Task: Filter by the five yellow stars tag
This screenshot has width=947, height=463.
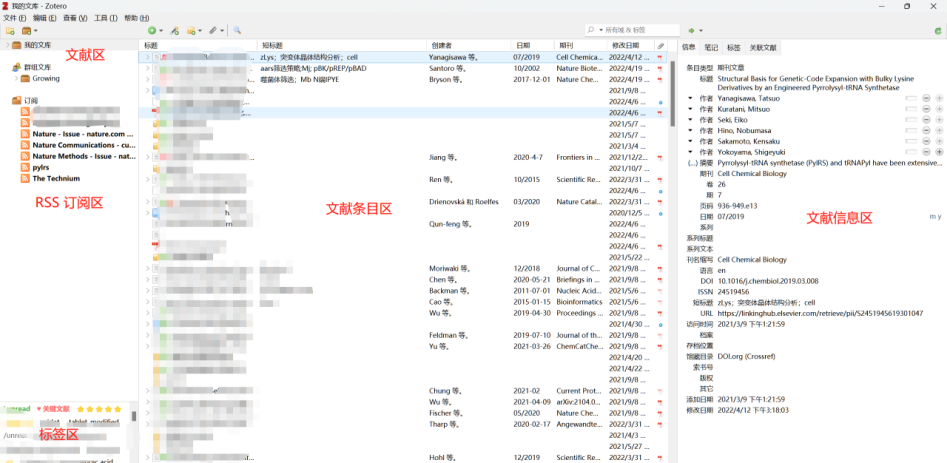Action: 99,409
